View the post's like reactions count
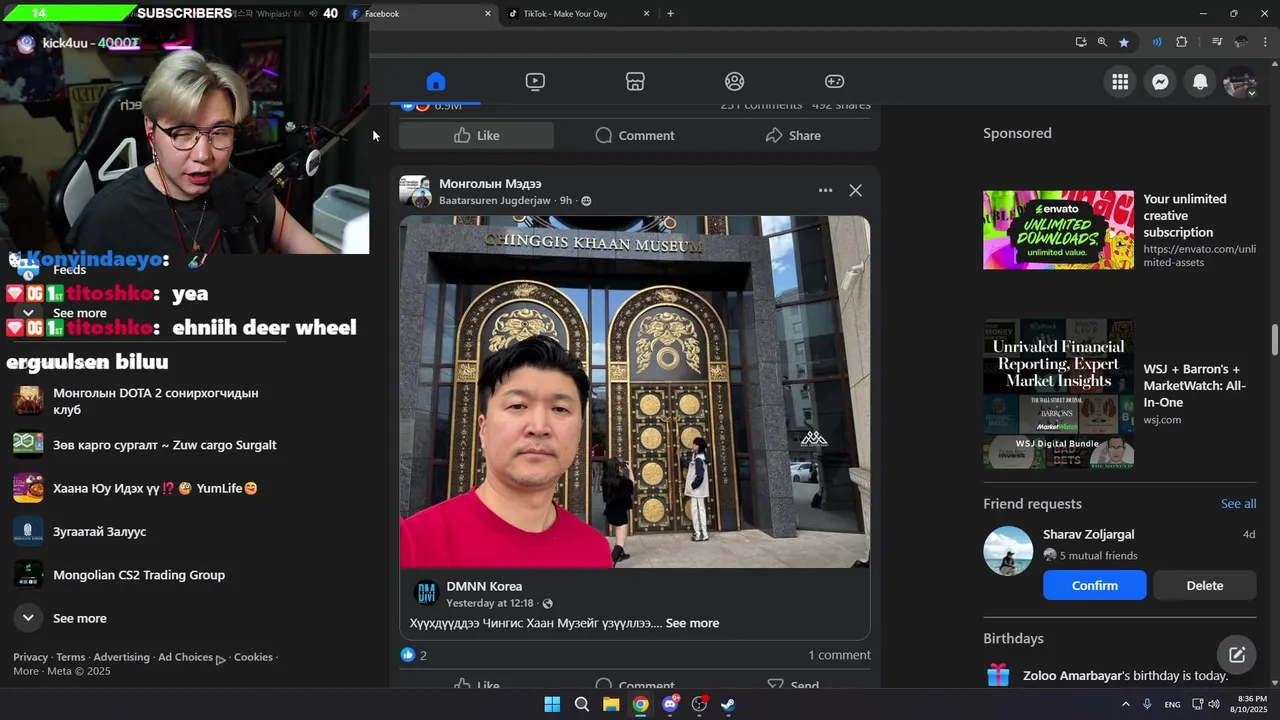The width and height of the screenshot is (1280, 720). (x=414, y=655)
